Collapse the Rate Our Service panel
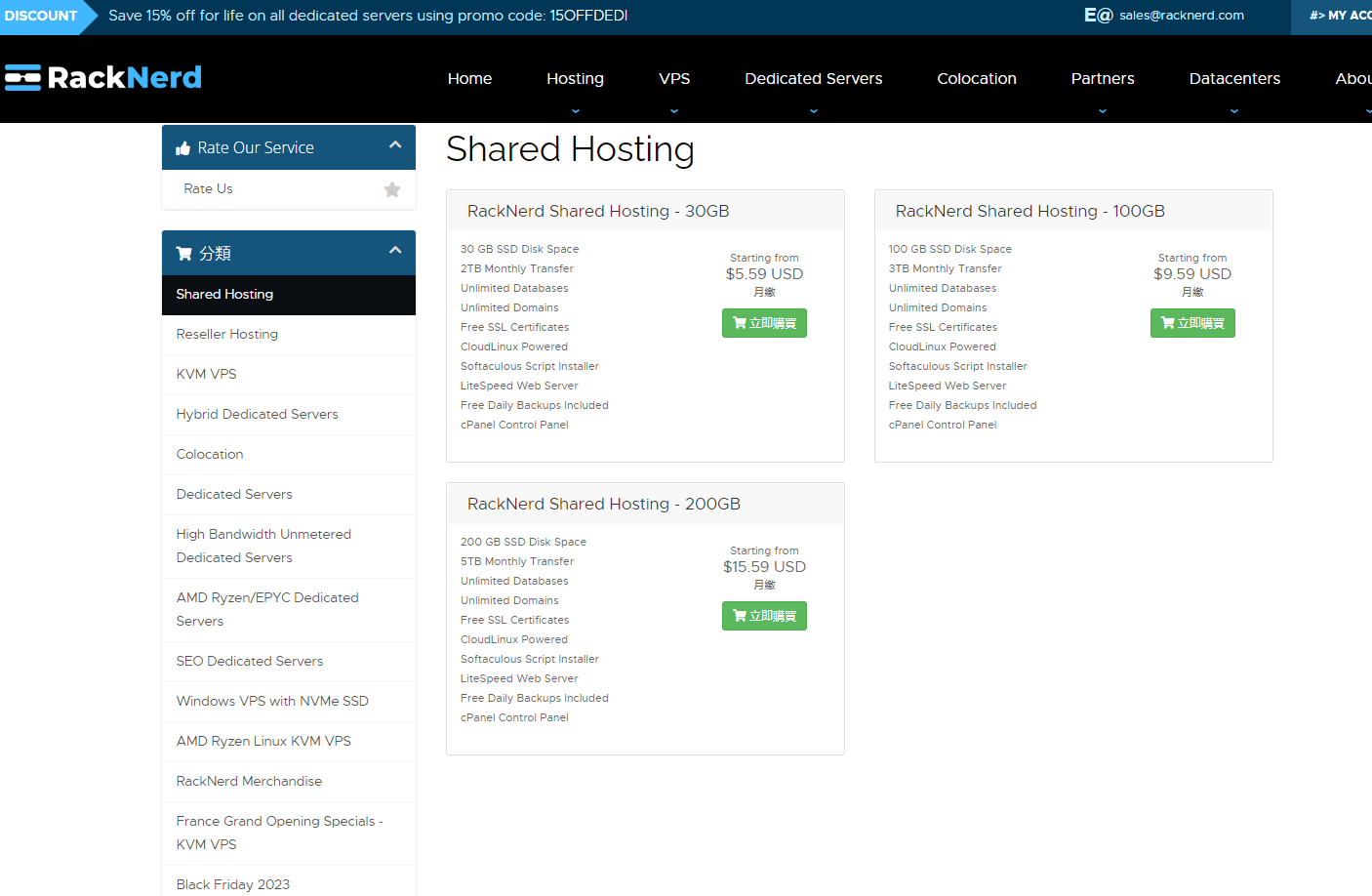Image resolution: width=1372 pixels, height=896 pixels. coord(395,145)
